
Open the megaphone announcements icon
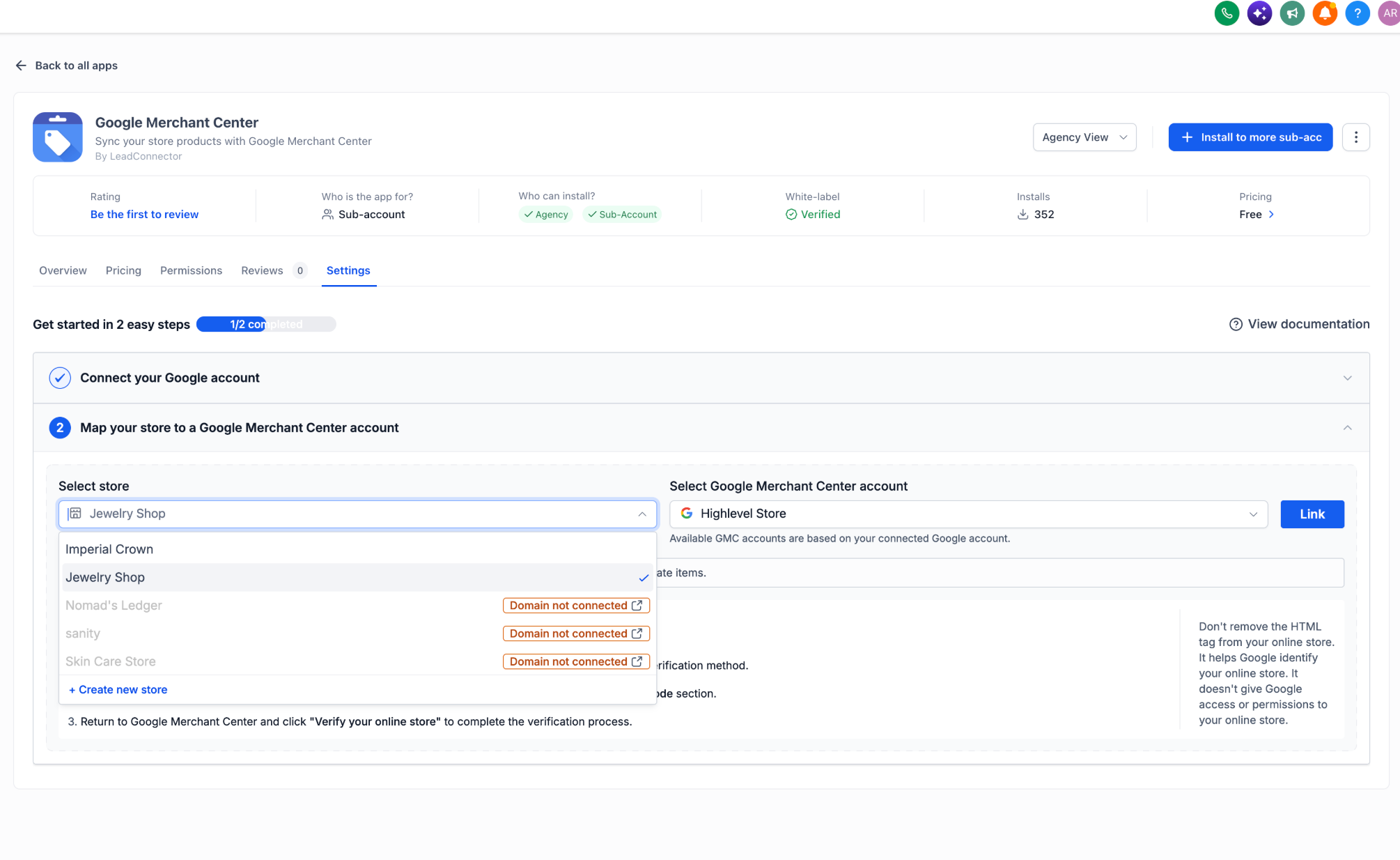(1292, 13)
